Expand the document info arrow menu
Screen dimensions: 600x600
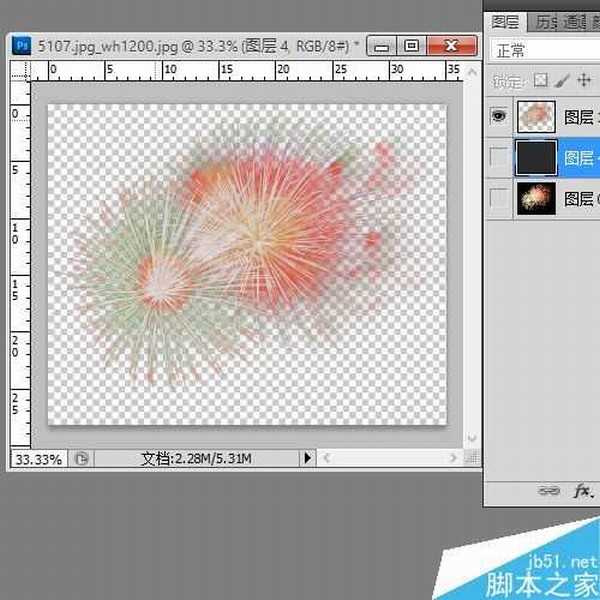[308, 458]
